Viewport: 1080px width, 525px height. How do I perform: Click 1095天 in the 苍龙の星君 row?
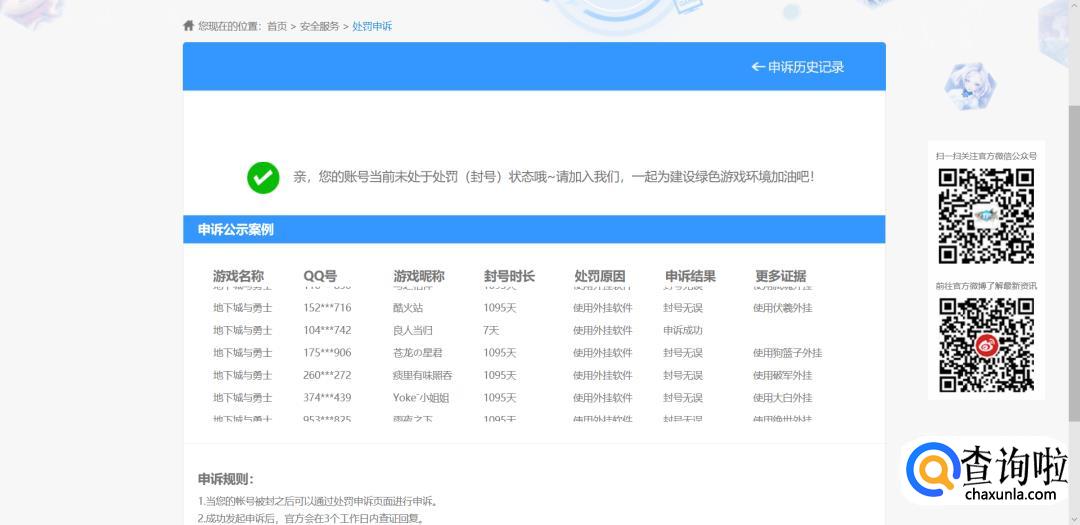click(x=499, y=353)
